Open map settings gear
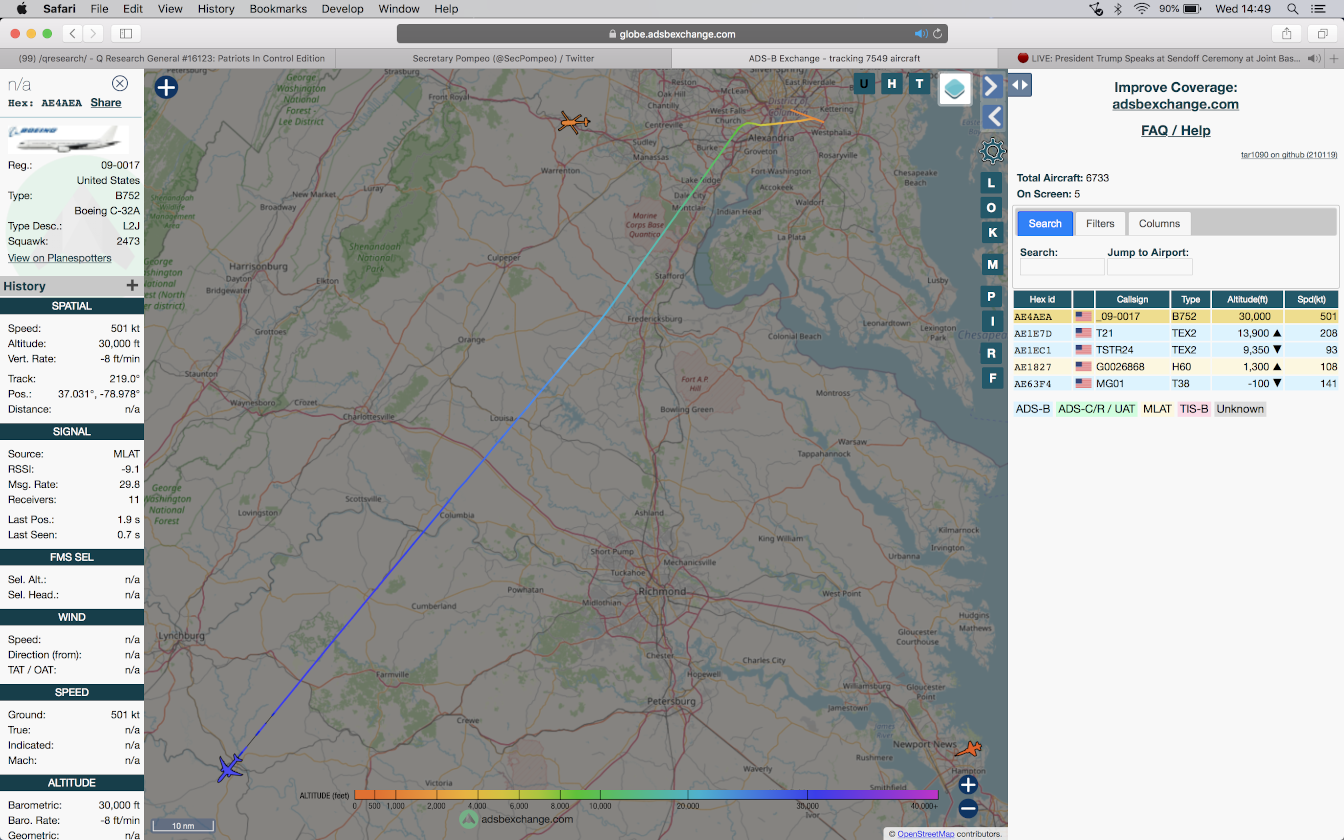 tap(992, 151)
